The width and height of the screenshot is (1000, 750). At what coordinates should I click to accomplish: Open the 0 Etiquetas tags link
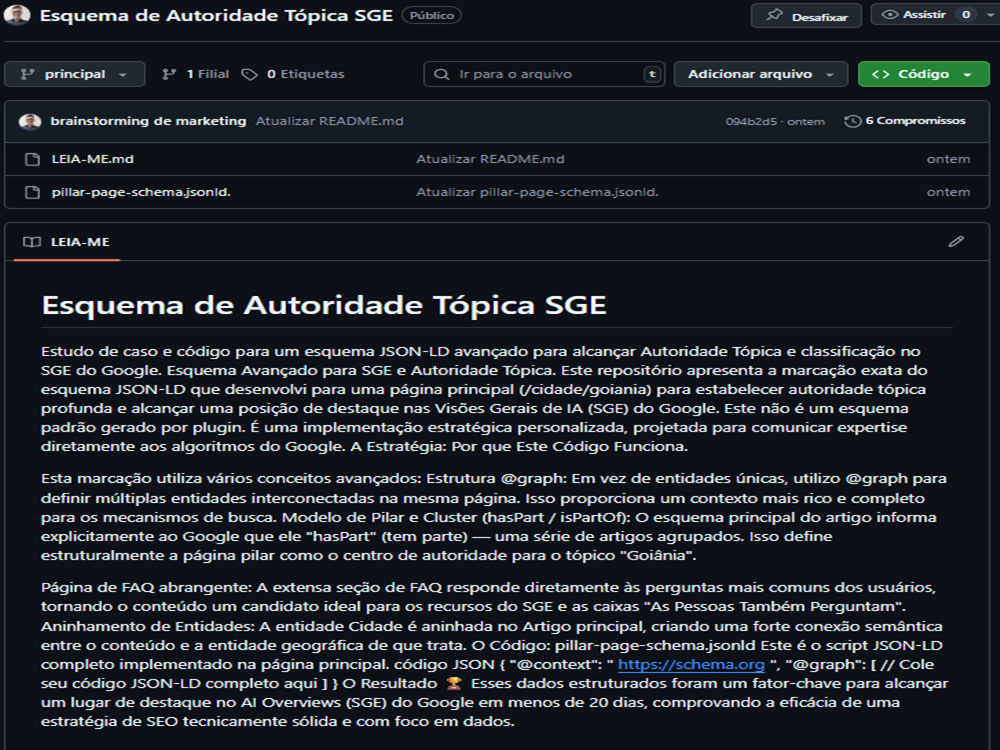(x=293, y=74)
